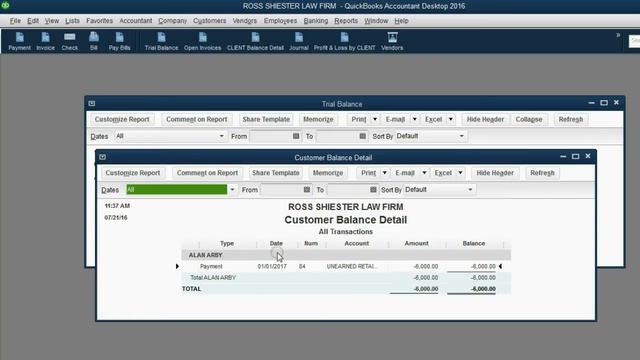Click the UNEARNED RETAI... account cell
640x360 pixels.
click(x=352, y=266)
